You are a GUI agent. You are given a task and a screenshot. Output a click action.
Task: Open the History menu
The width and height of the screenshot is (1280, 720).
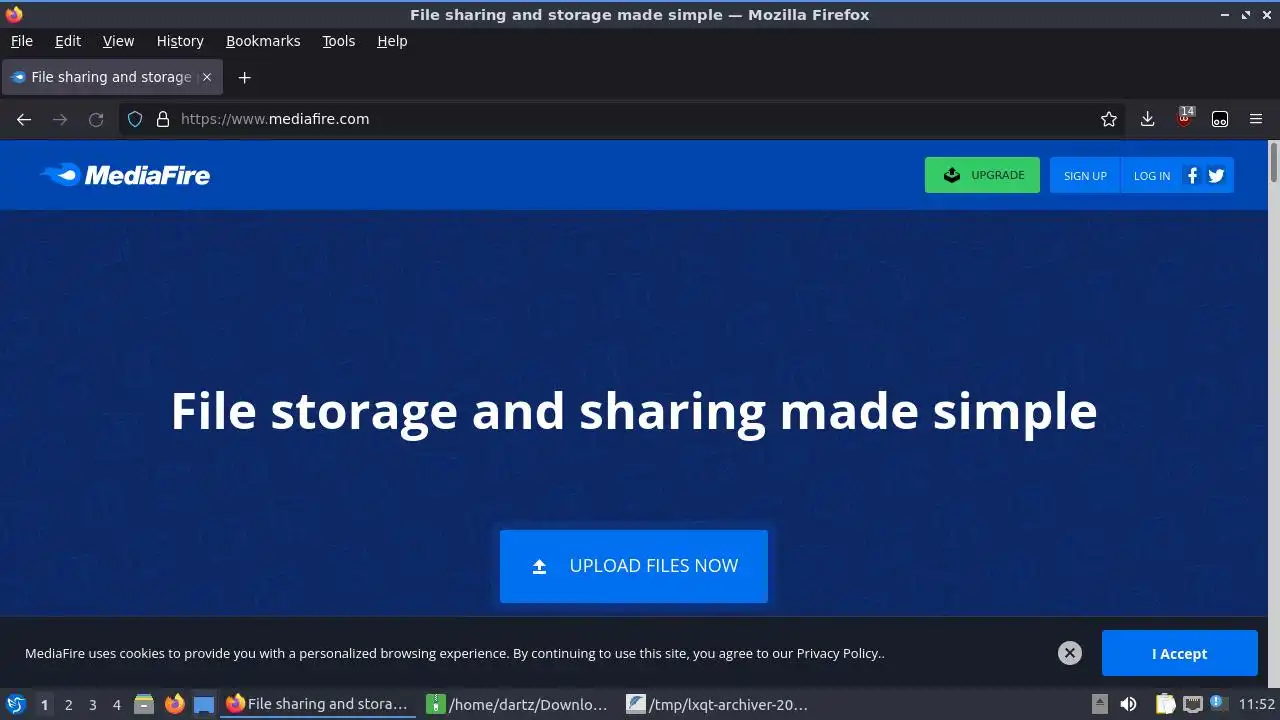point(180,41)
